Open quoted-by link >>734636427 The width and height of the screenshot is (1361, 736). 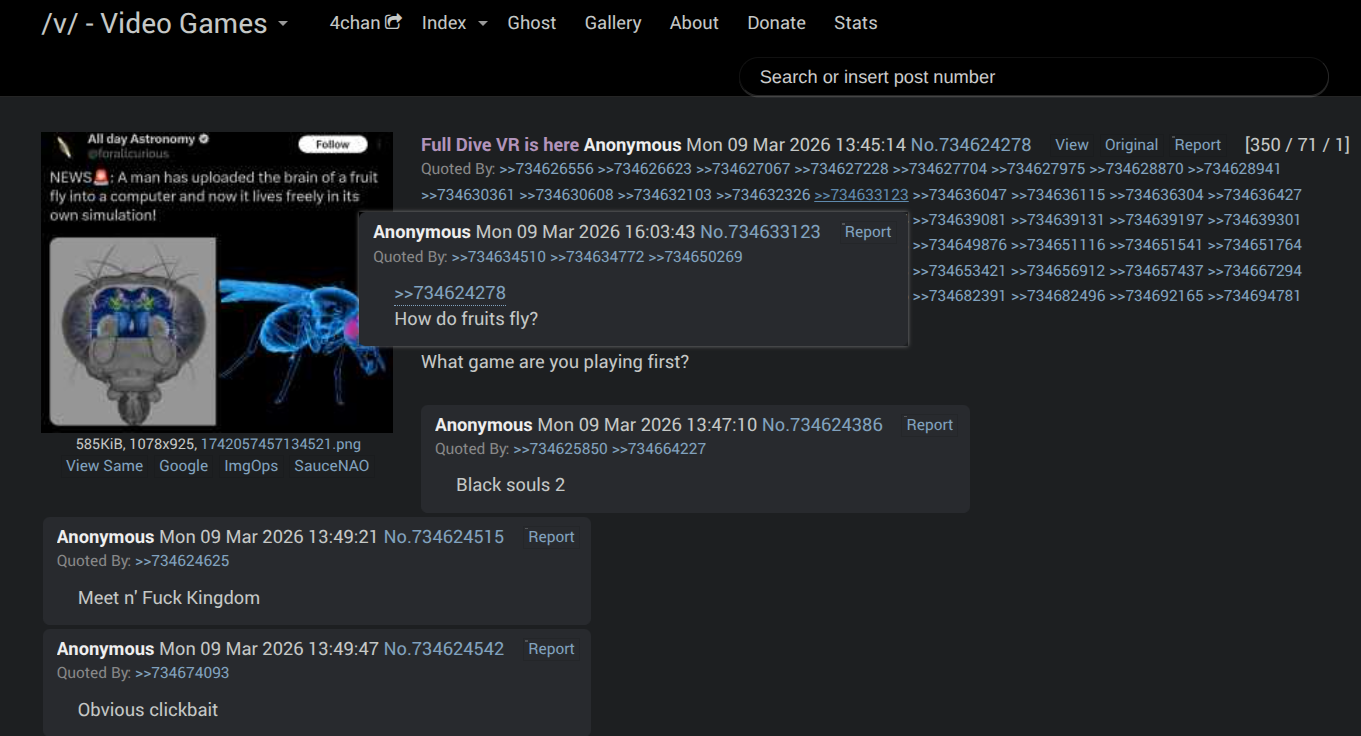coord(1254,195)
